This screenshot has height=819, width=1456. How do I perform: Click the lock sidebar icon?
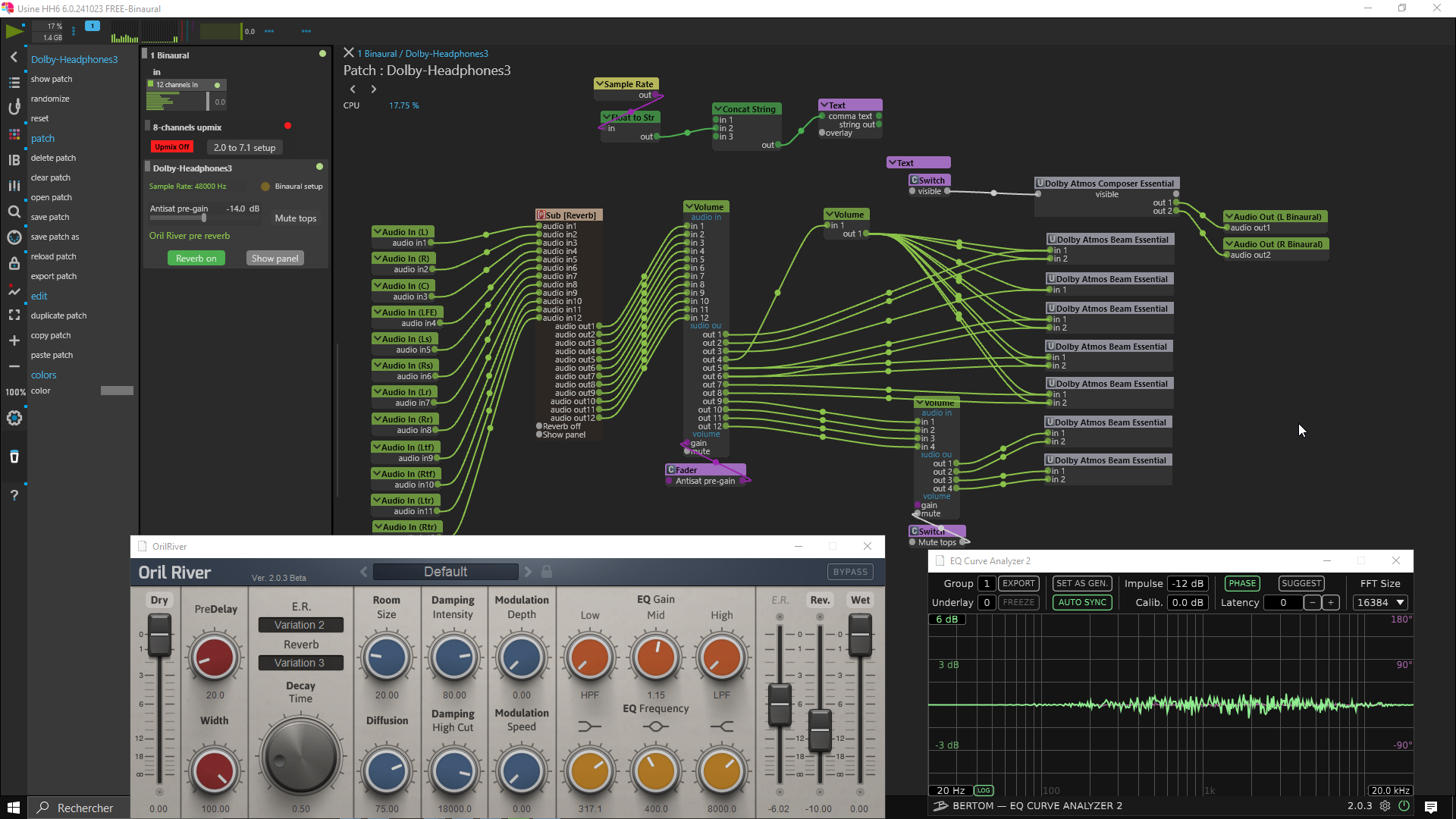point(14,263)
